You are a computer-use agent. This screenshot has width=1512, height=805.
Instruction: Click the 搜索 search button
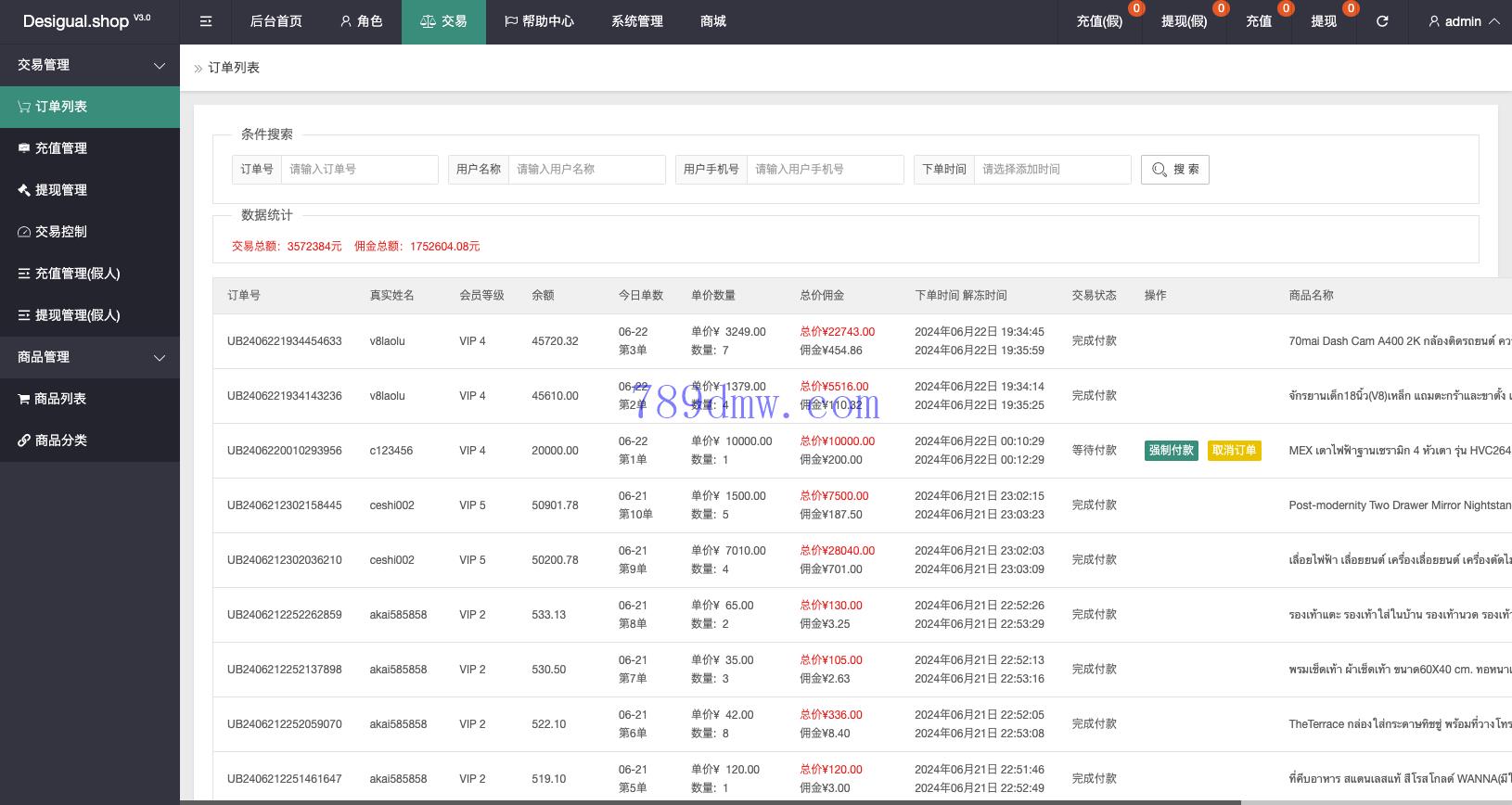coord(1174,170)
